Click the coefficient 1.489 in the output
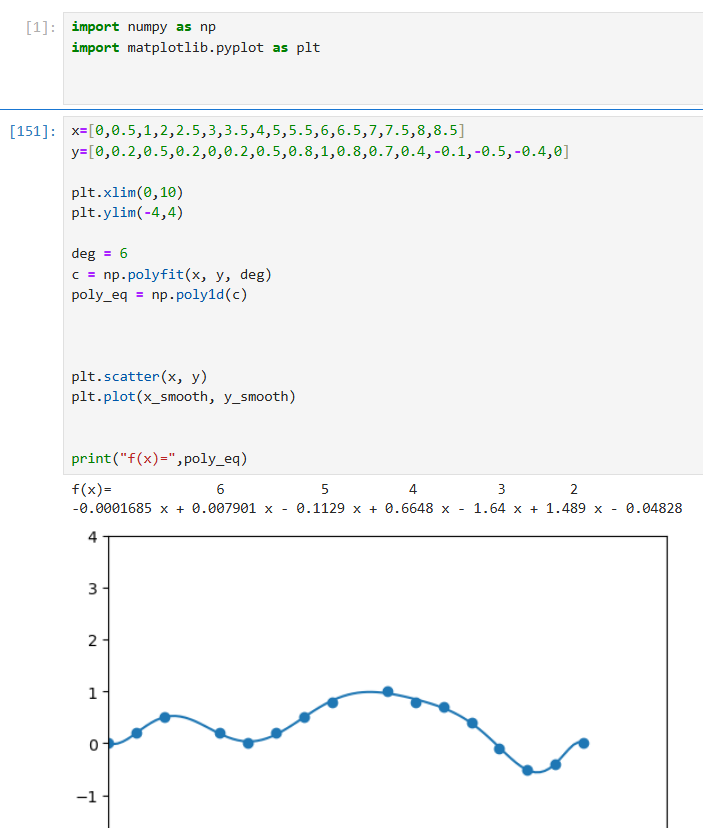The width and height of the screenshot is (703, 828). tap(566, 509)
